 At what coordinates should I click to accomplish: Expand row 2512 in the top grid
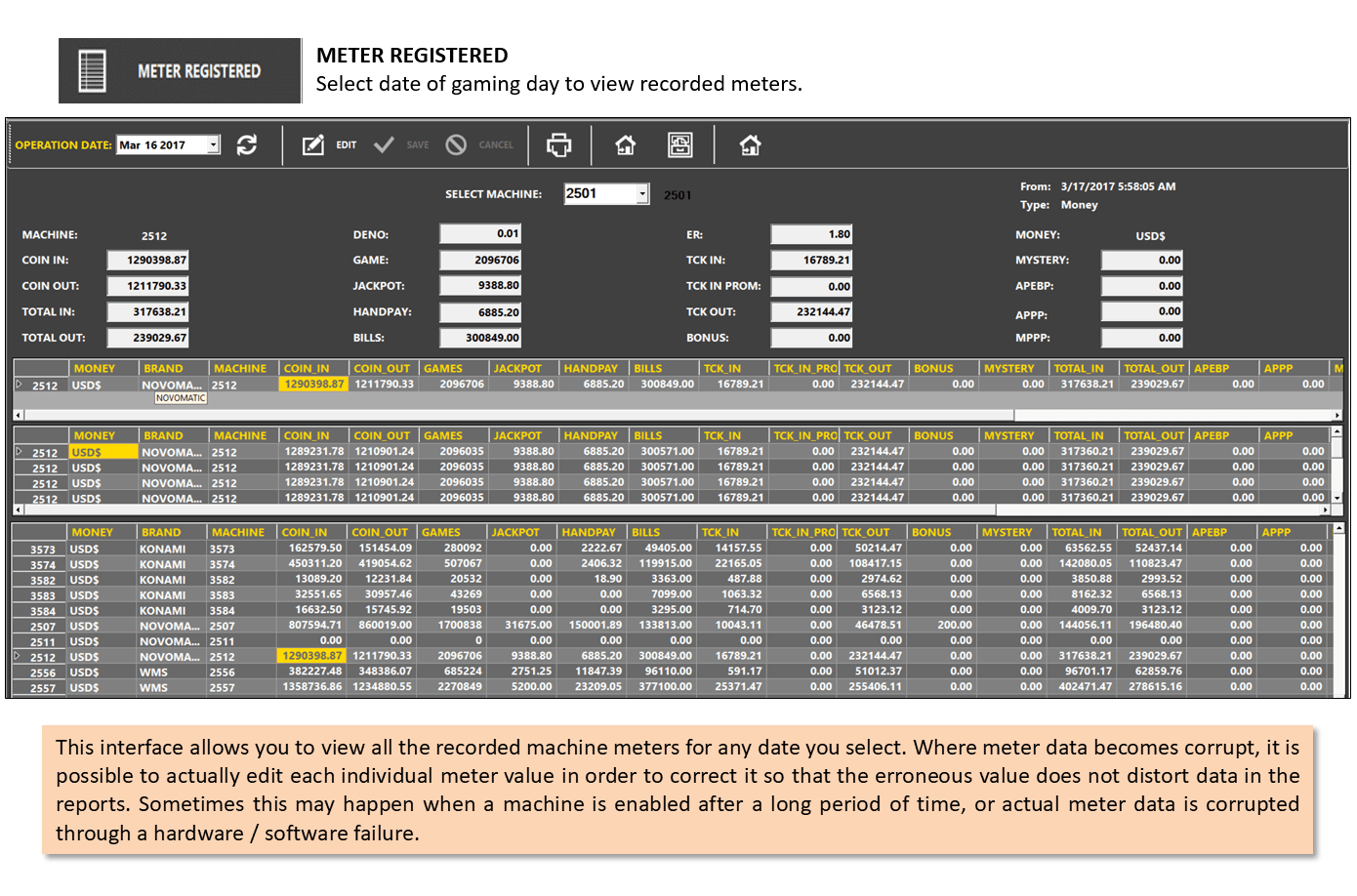click(19, 385)
